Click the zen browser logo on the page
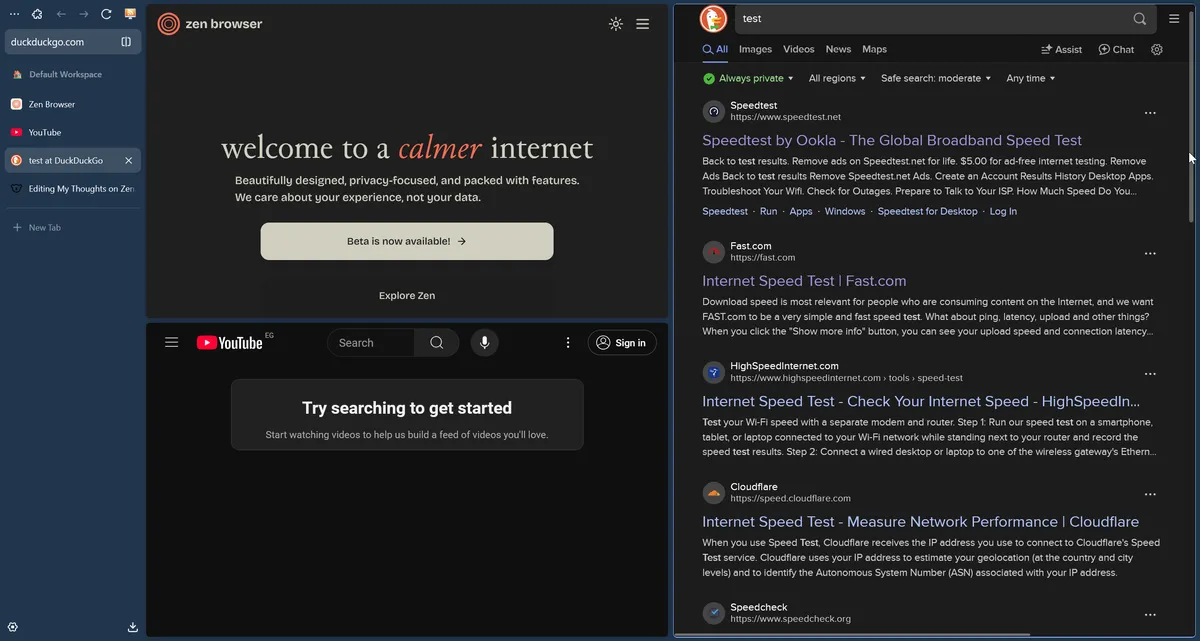This screenshot has width=1200, height=641. (210, 24)
